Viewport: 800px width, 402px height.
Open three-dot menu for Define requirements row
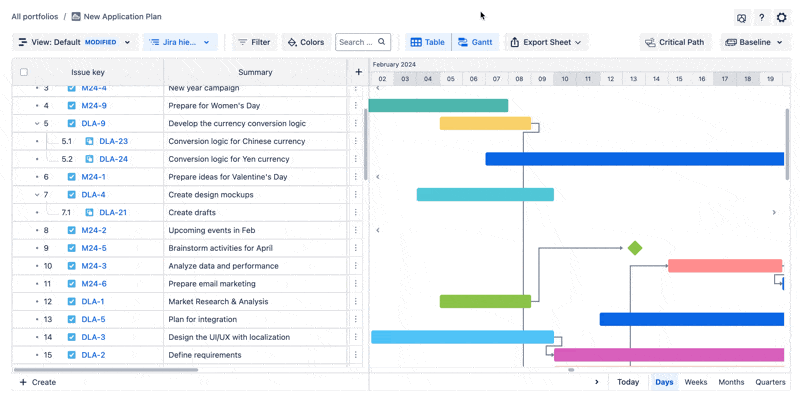[x=356, y=355]
